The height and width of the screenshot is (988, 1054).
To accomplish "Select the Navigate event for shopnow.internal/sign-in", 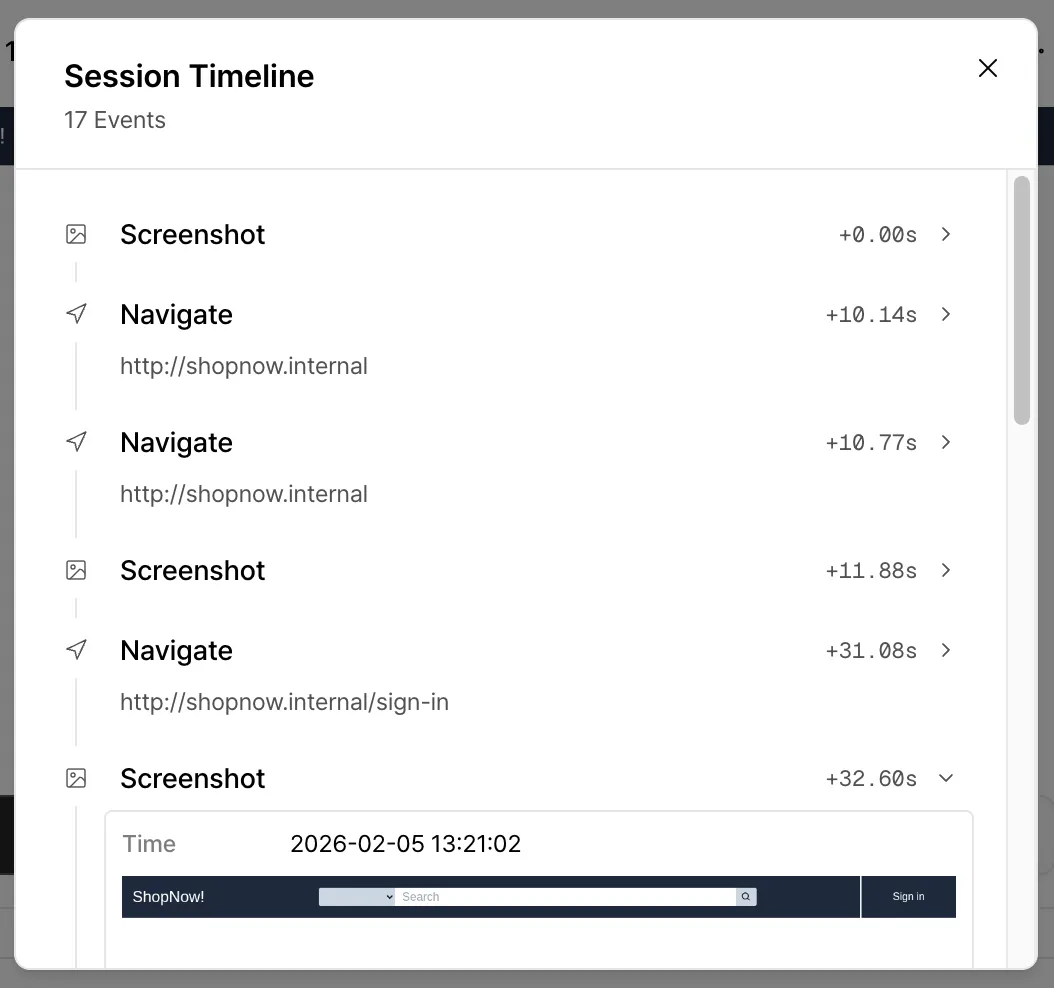I will point(176,650).
